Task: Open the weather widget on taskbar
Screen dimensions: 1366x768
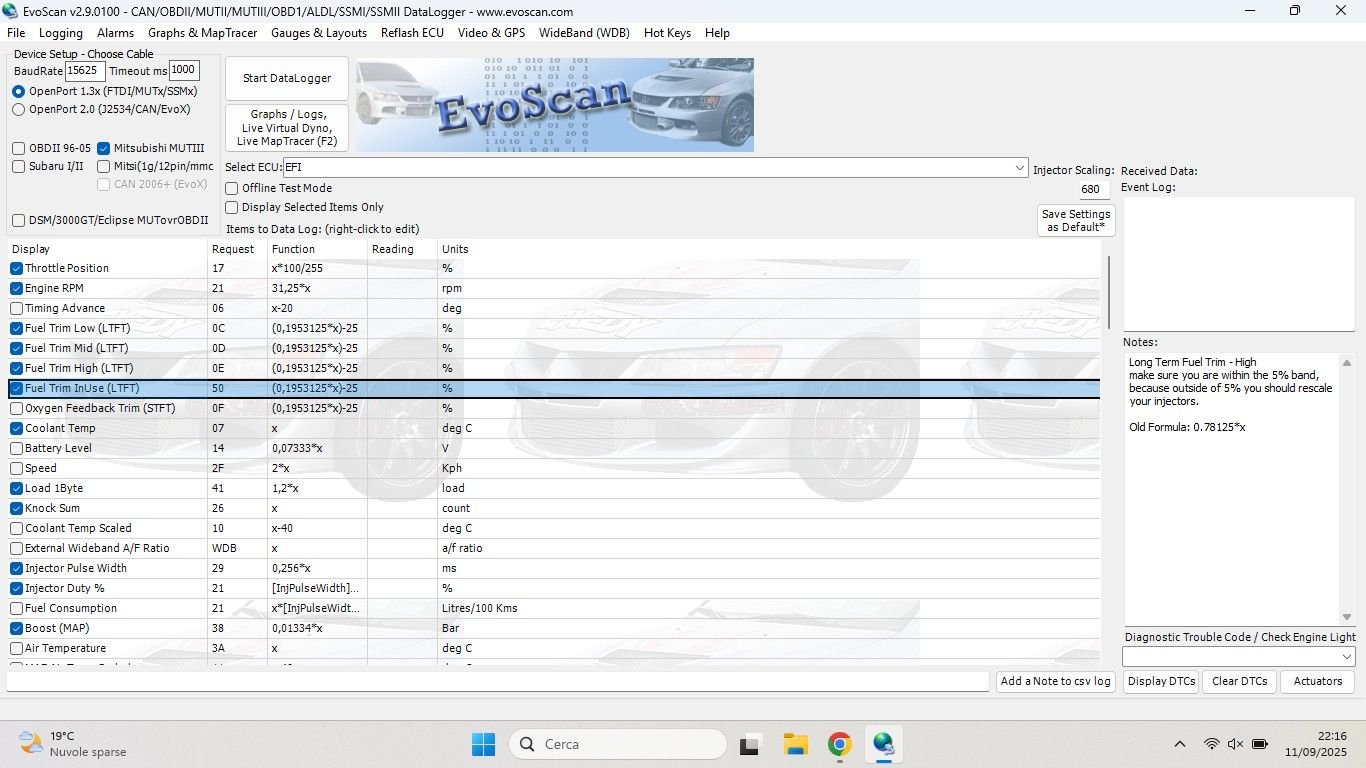Action: (72, 744)
